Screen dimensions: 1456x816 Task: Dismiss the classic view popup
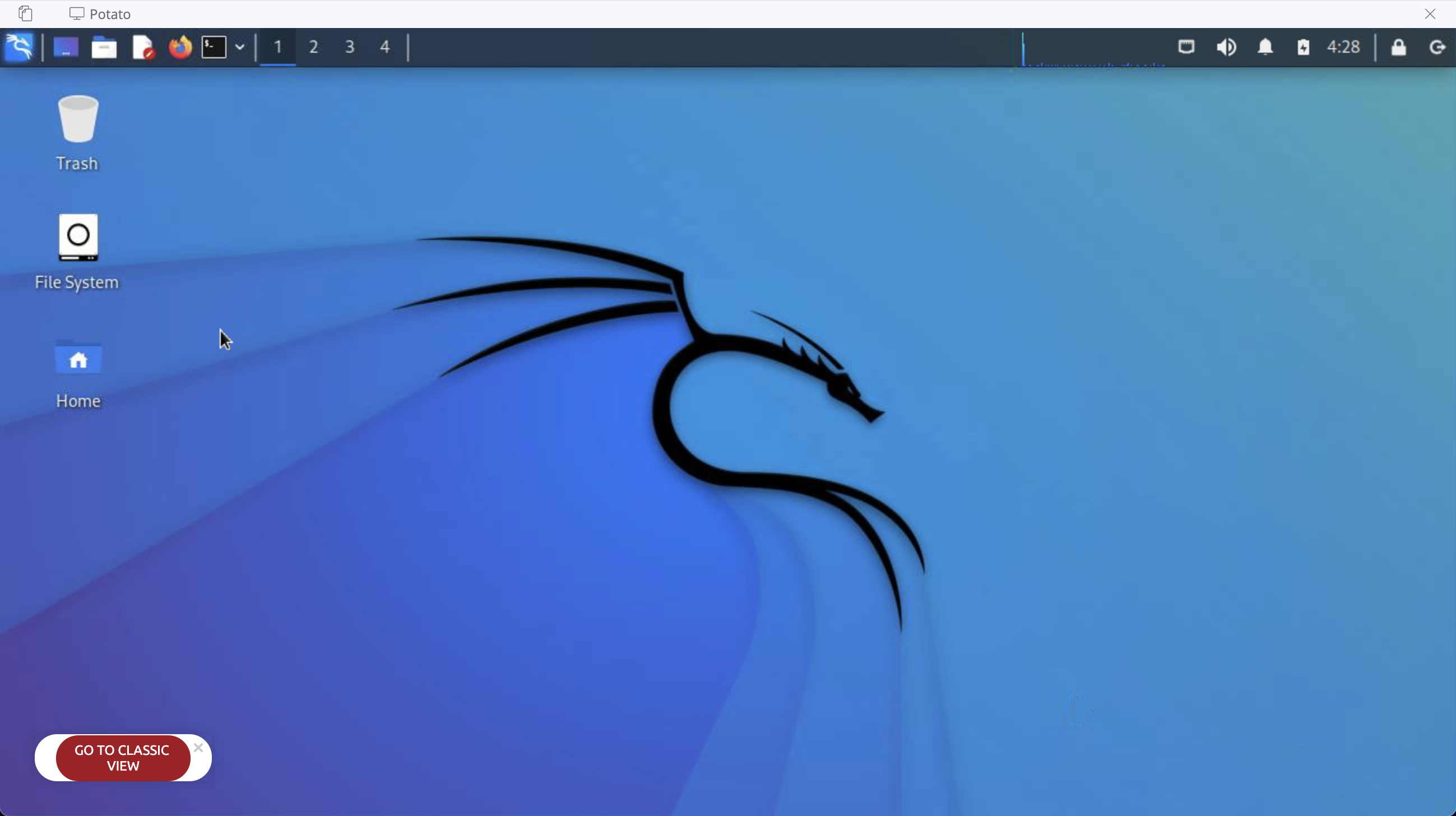tap(198, 748)
